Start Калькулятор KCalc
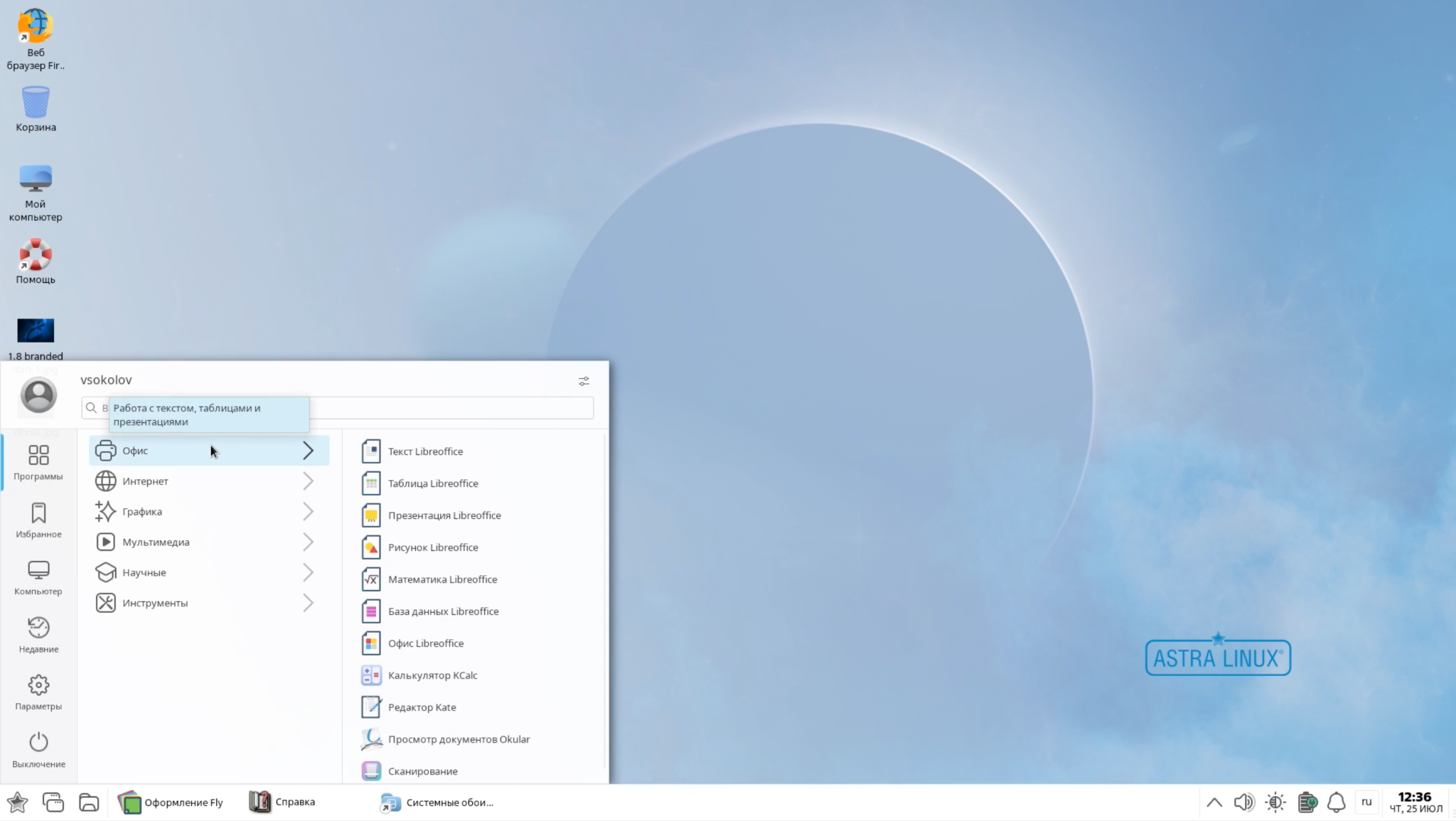 pyautogui.click(x=432, y=675)
